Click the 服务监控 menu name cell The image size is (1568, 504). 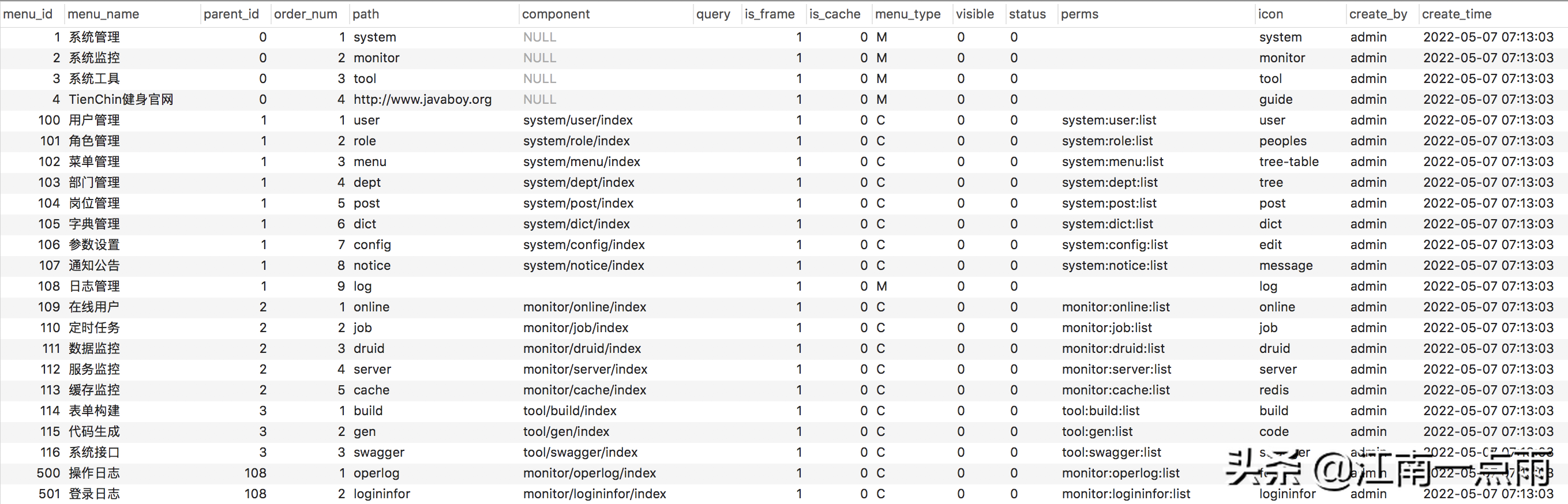tap(95, 368)
